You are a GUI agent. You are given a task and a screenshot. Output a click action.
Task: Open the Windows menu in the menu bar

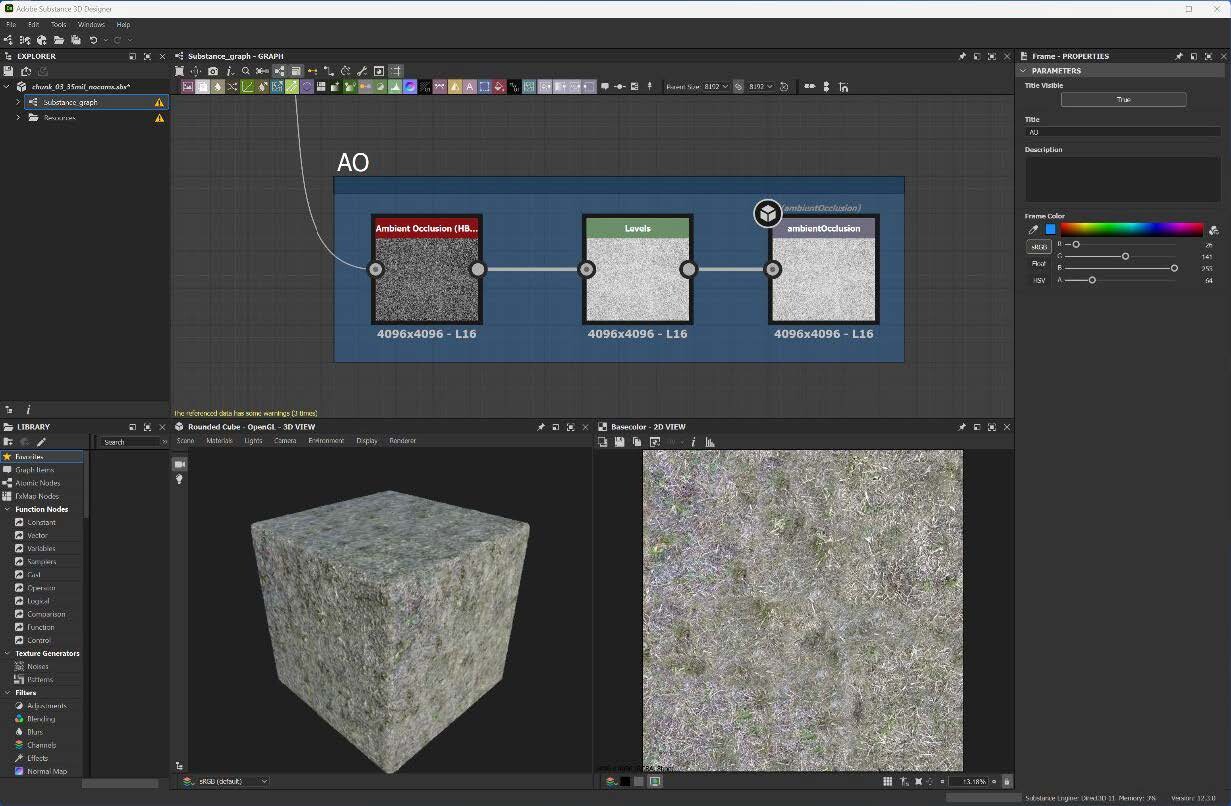[x=92, y=24]
